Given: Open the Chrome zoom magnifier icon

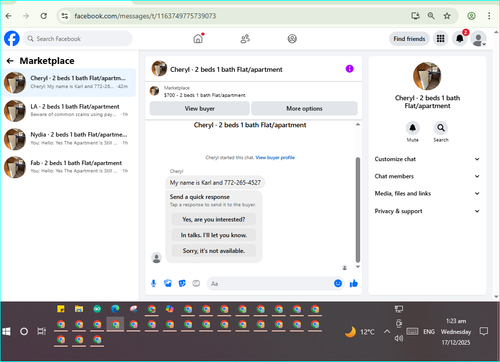Looking at the screenshot, I should 431,16.
